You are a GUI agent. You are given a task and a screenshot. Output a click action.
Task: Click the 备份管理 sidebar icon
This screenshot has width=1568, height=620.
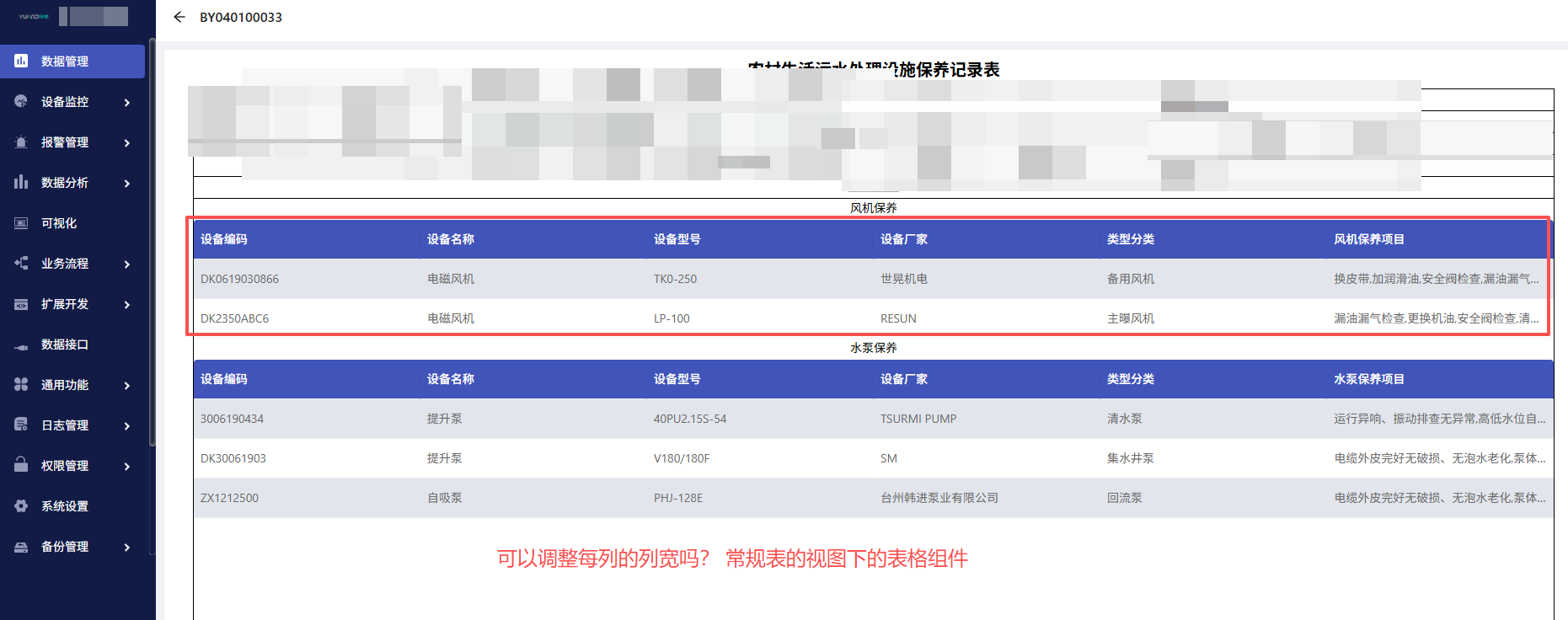pyautogui.click(x=21, y=546)
